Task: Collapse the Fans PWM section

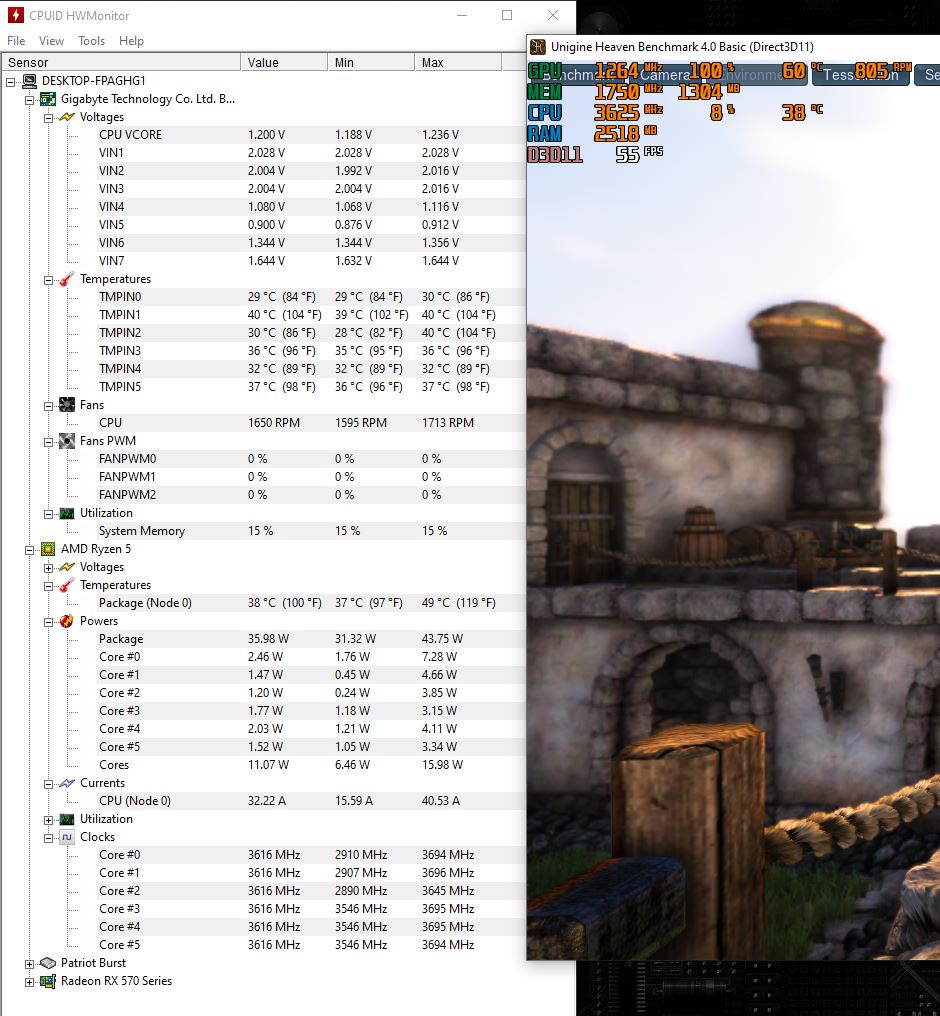Action: point(48,443)
